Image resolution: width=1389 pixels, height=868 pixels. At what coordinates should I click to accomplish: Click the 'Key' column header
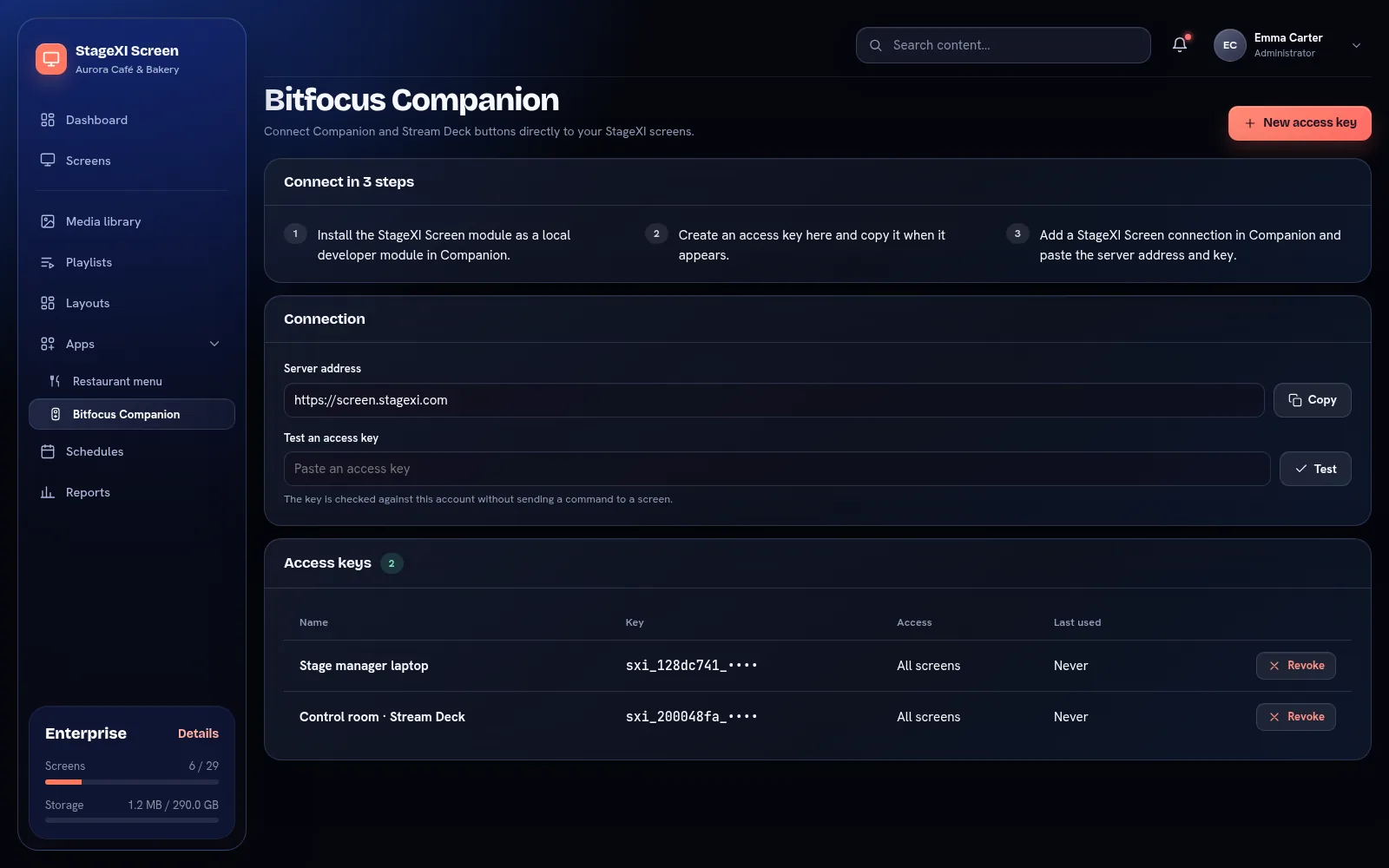635,622
